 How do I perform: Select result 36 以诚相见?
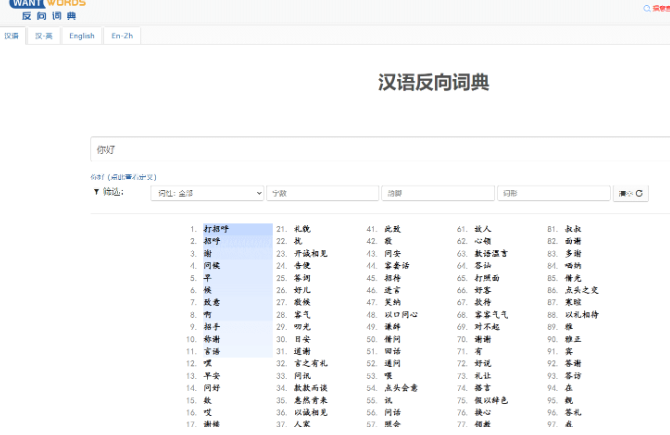coord(311,412)
